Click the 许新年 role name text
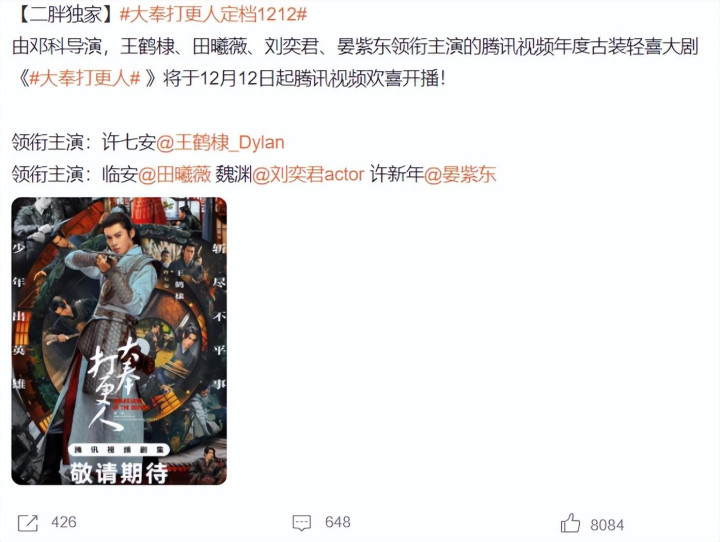 [x=397, y=175]
